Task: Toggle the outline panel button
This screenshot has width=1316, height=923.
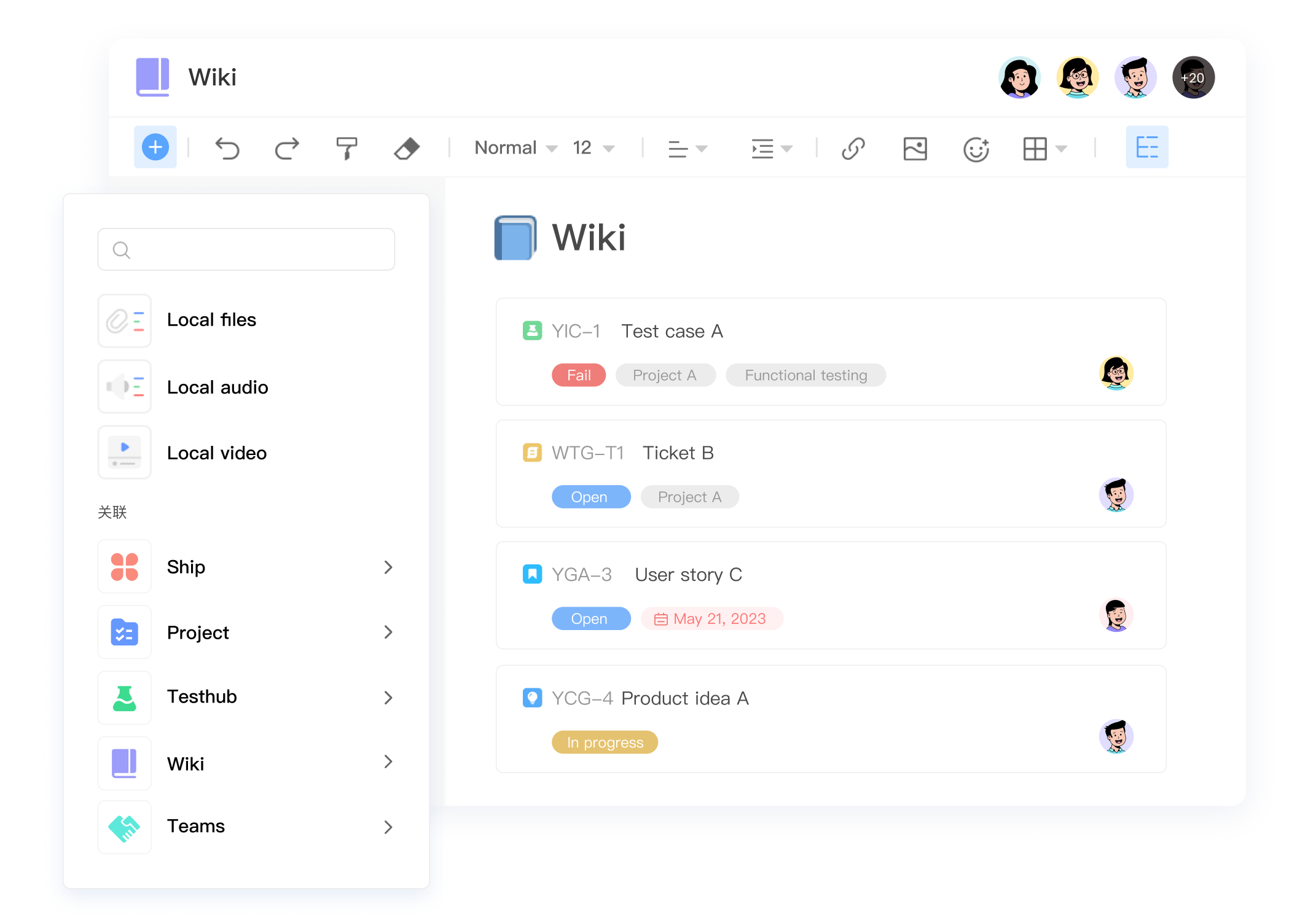Action: pos(1146,147)
